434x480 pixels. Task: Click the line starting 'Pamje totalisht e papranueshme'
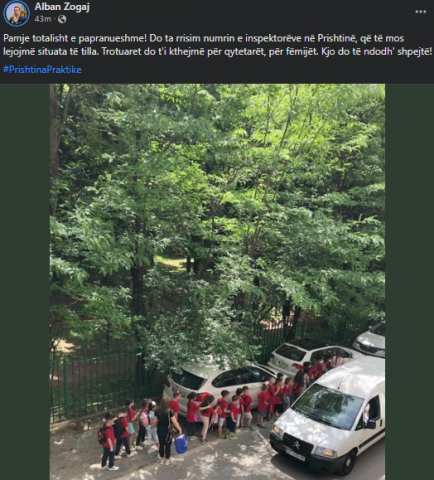(203, 38)
